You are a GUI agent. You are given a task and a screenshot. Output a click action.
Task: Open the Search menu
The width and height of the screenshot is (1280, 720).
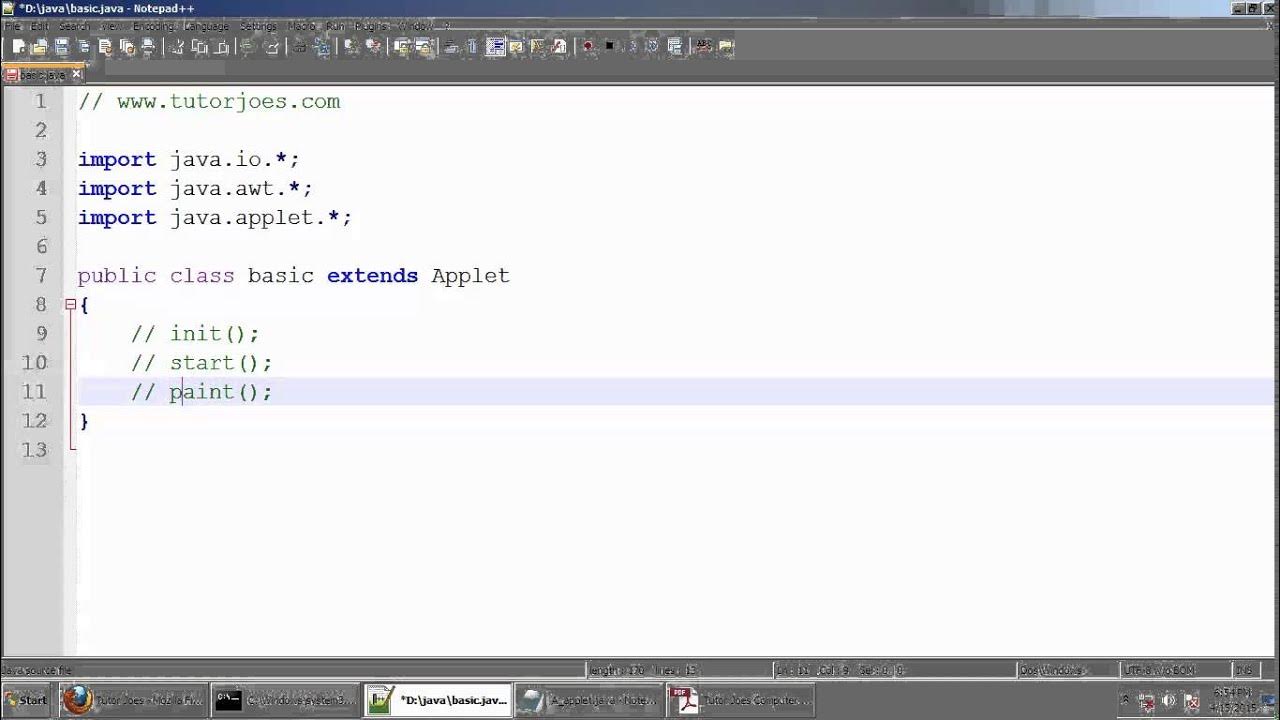pyautogui.click(x=74, y=26)
